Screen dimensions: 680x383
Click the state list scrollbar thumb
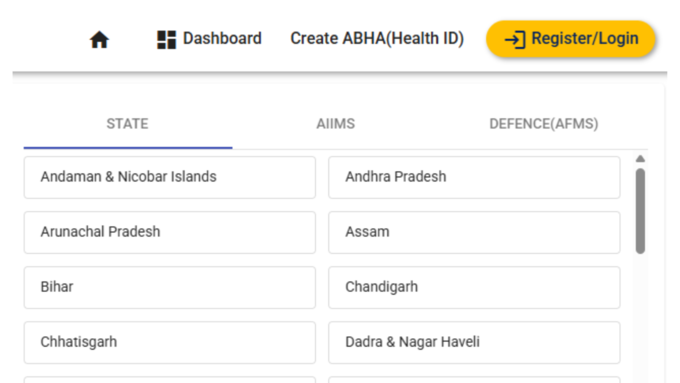[640, 211]
